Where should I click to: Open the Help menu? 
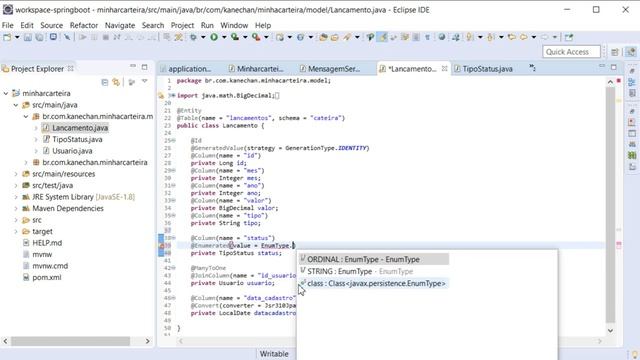(x=263, y=25)
